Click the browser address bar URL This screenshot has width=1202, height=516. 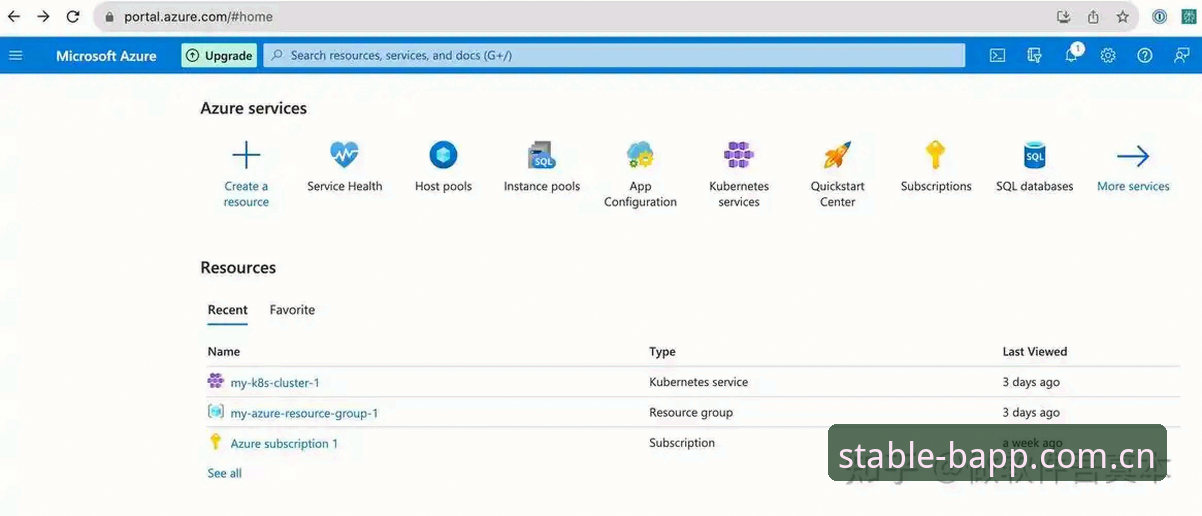(198, 17)
